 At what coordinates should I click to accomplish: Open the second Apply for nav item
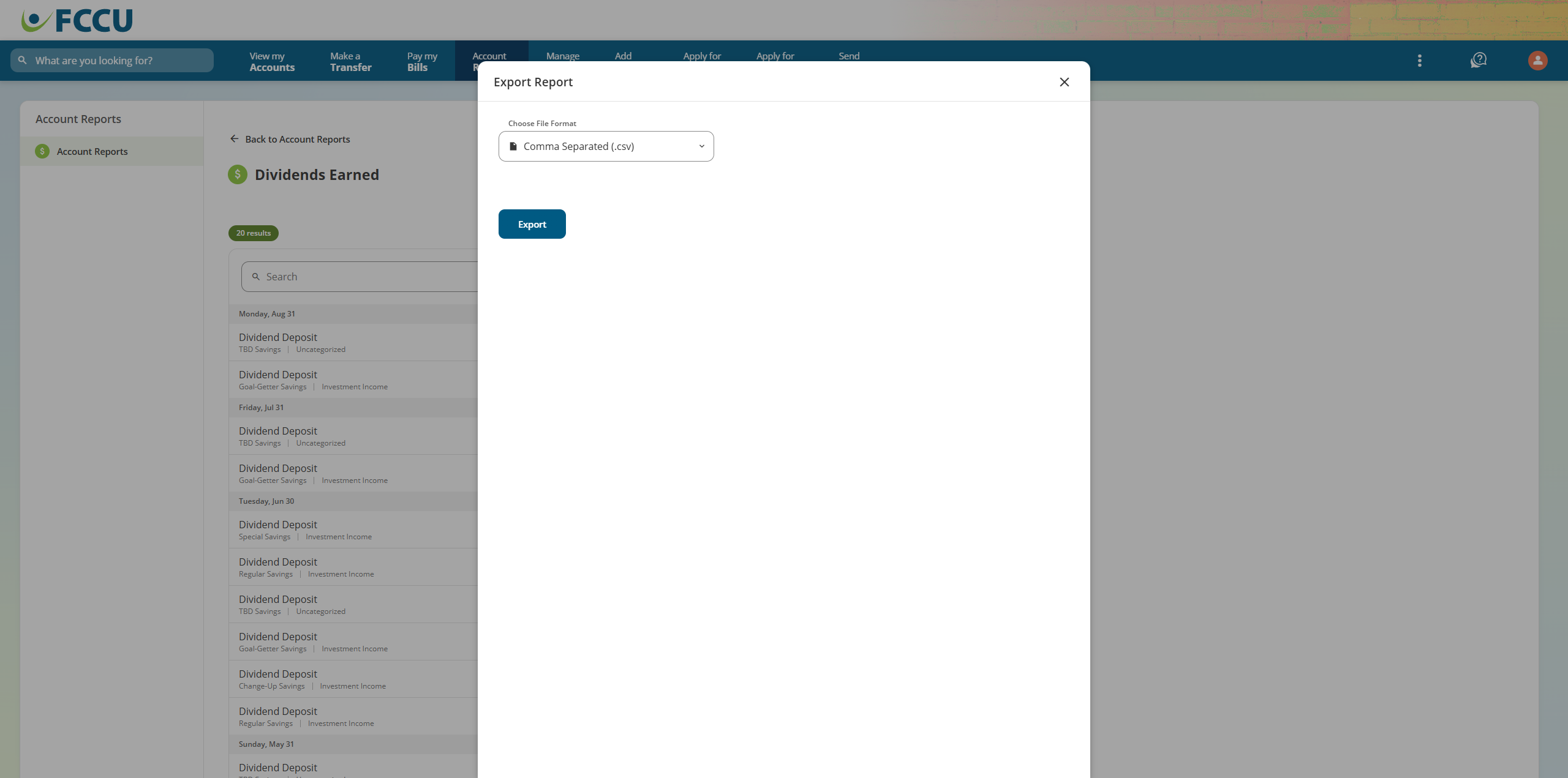pos(775,56)
